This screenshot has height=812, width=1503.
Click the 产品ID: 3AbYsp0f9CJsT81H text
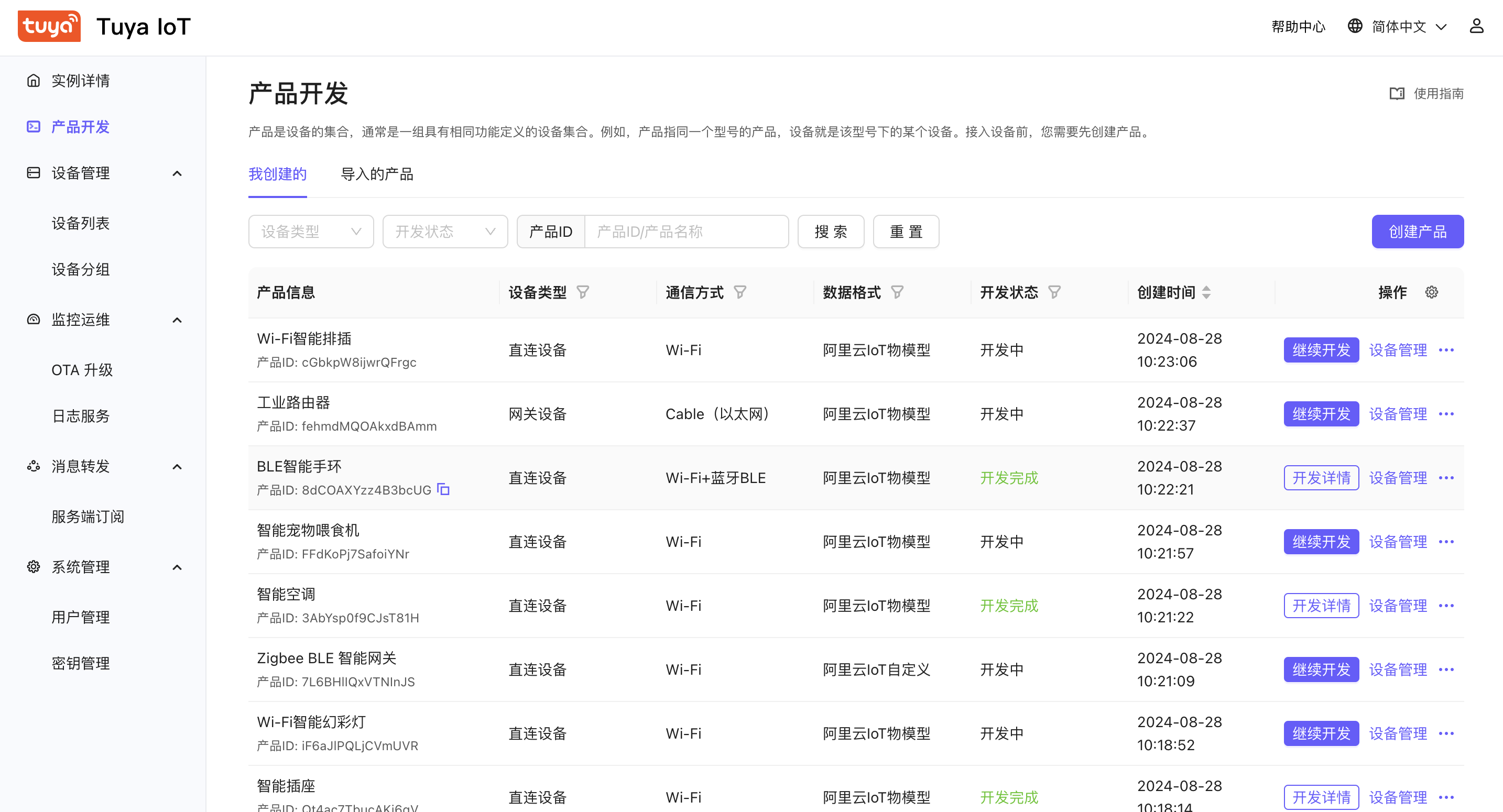click(x=338, y=618)
